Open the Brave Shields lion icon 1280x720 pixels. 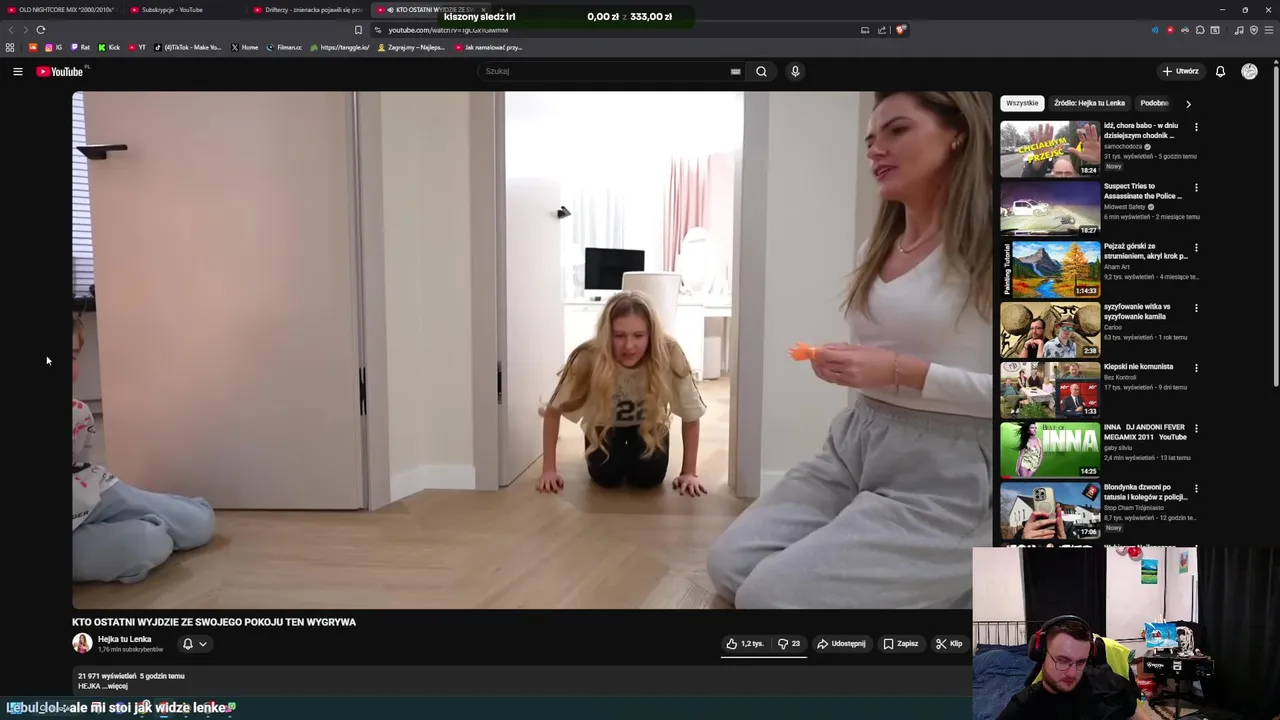tap(900, 30)
